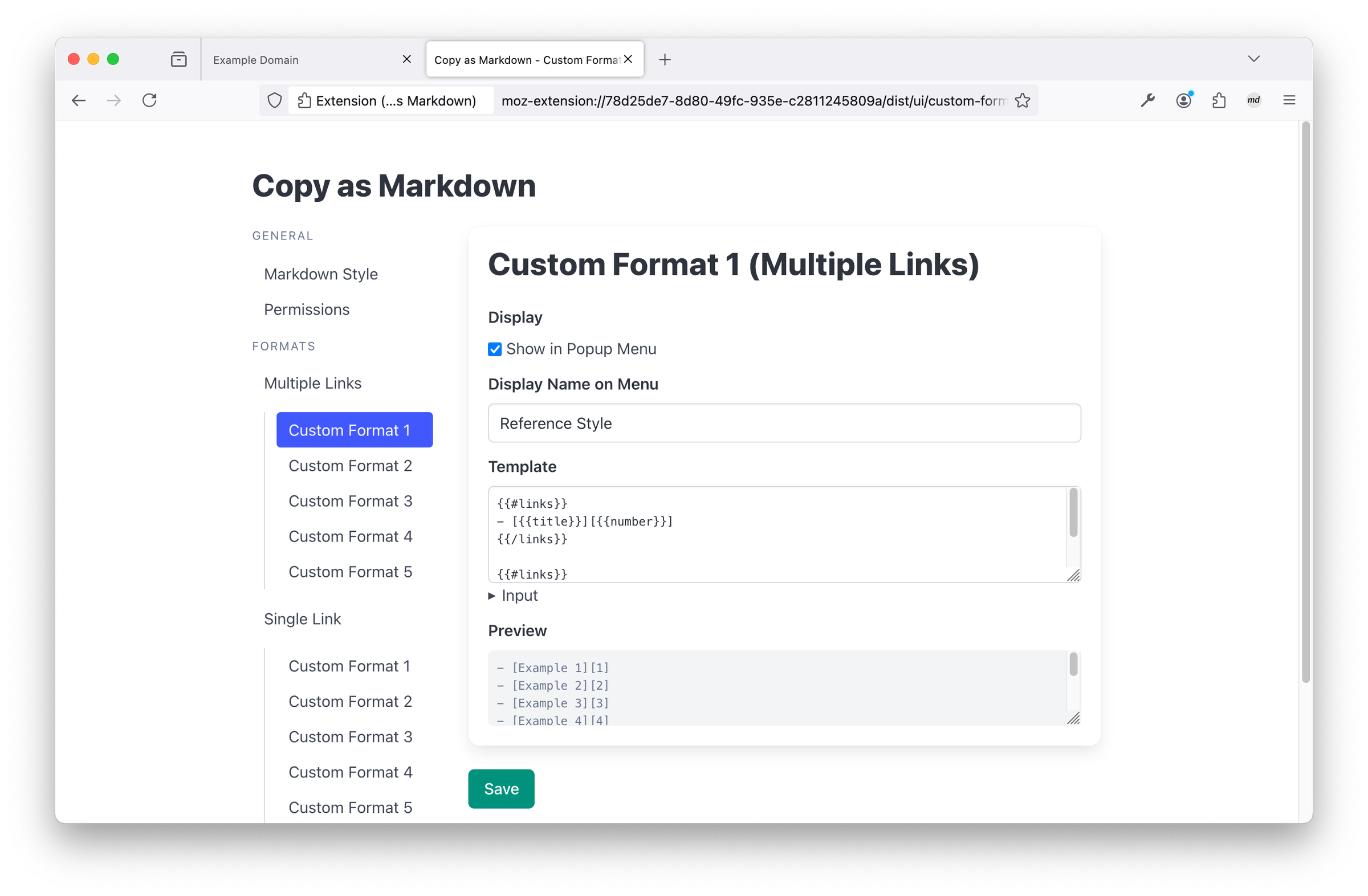The height and width of the screenshot is (896, 1368).
Task: Open the tracking protection shield icon
Action: pyautogui.click(x=275, y=100)
